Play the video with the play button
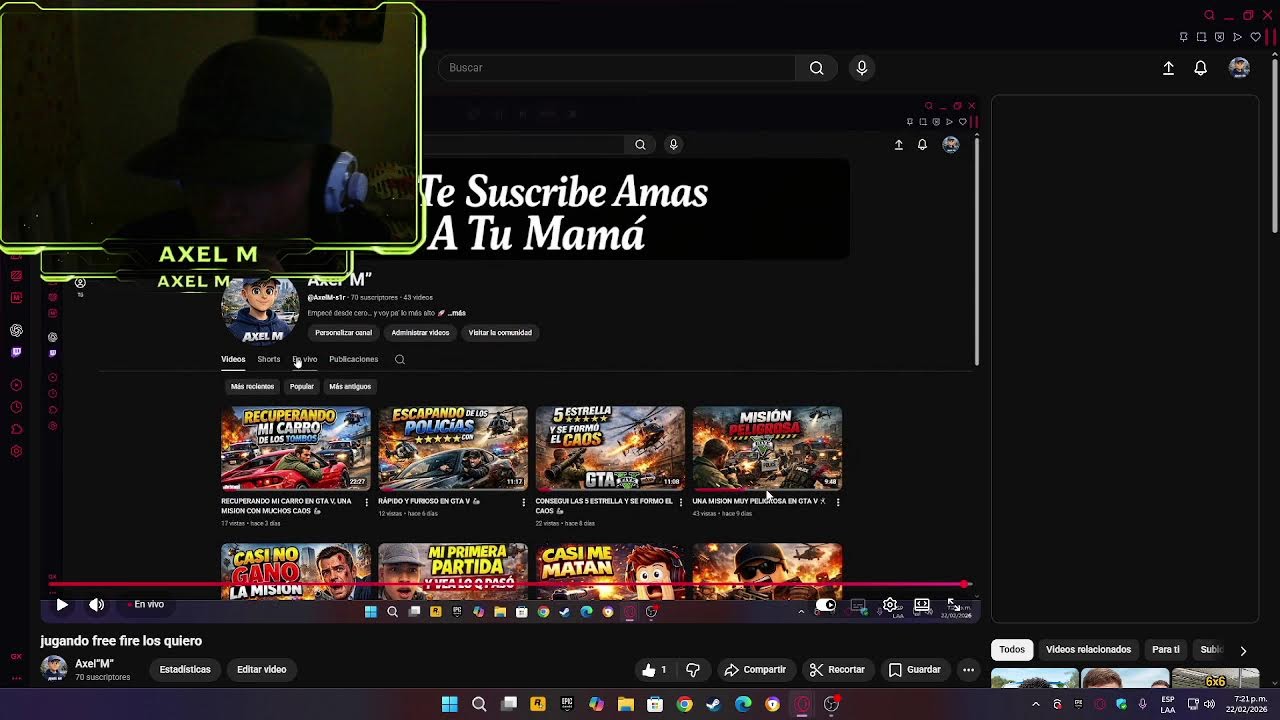This screenshot has width=1280, height=720. tap(61, 604)
